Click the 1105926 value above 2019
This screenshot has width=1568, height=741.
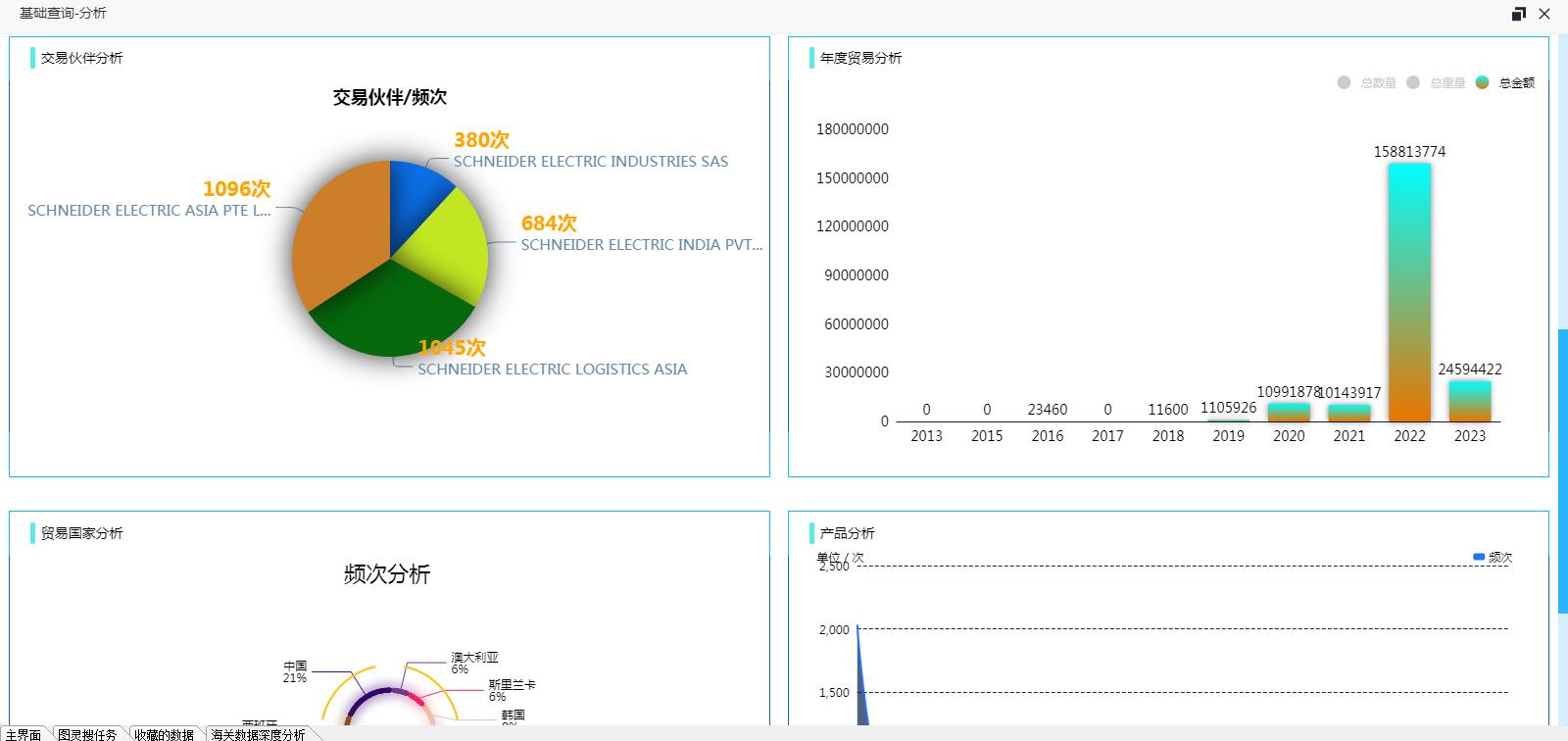click(x=1228, y=408)
